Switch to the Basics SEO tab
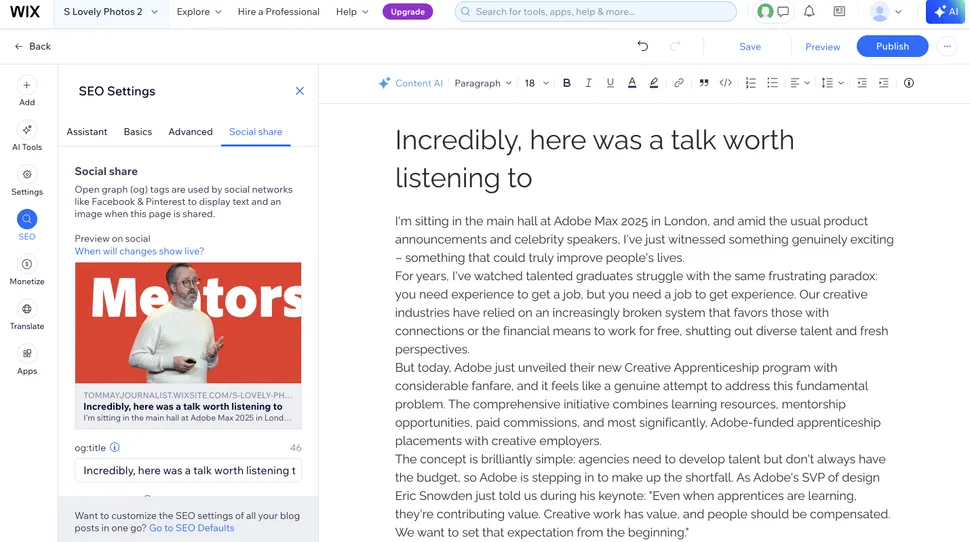 pos(138,132)
